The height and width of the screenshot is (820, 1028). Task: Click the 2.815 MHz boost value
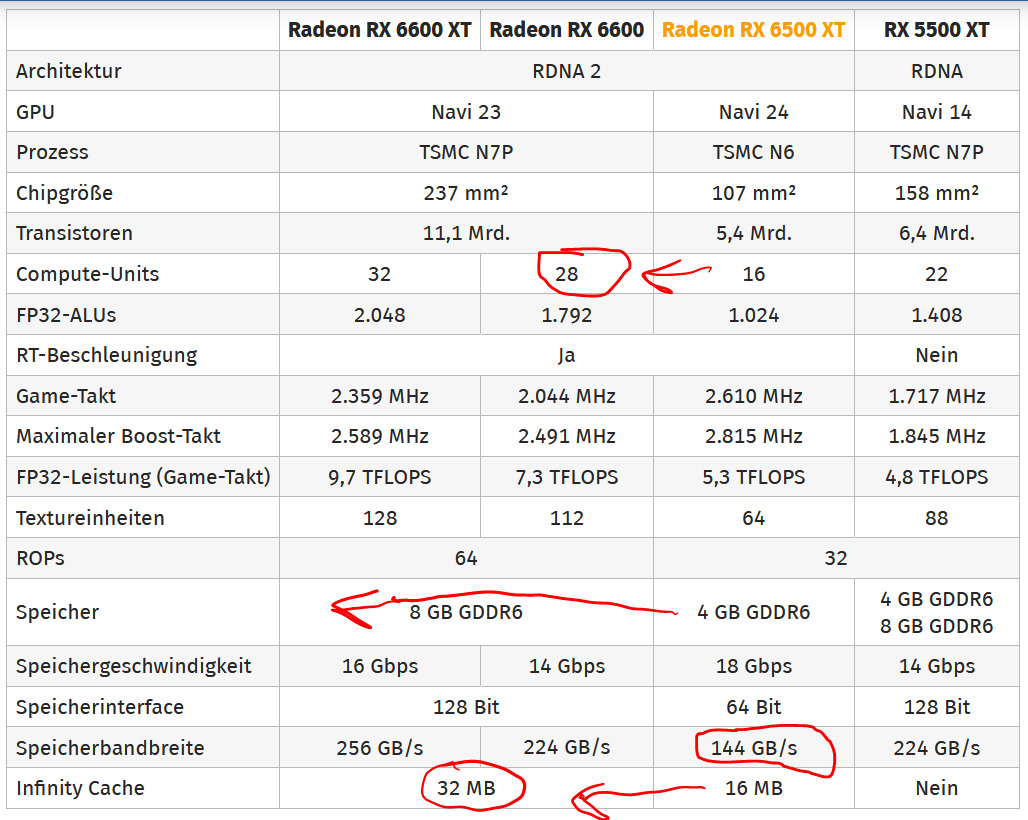[753, 437]
